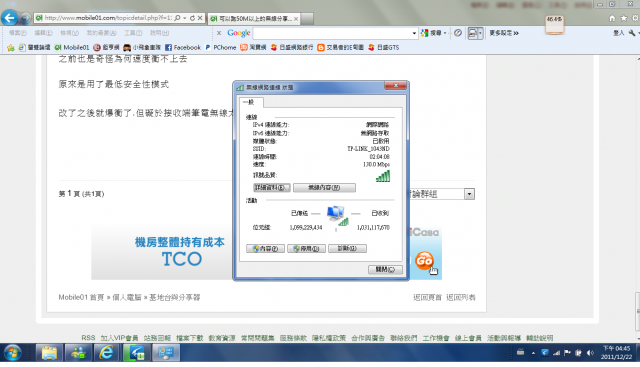Open the address bar history dropdown arrow
The image size is (640, 367).
(x=185, y=18)
